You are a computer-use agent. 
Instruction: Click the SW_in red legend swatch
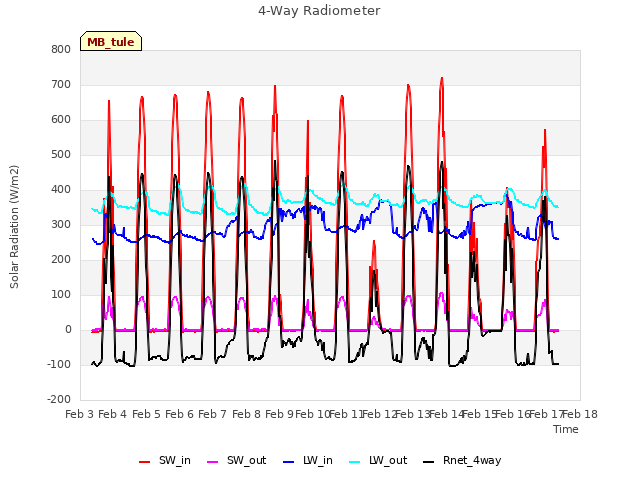pyautogui.click(x=144, y=462)
